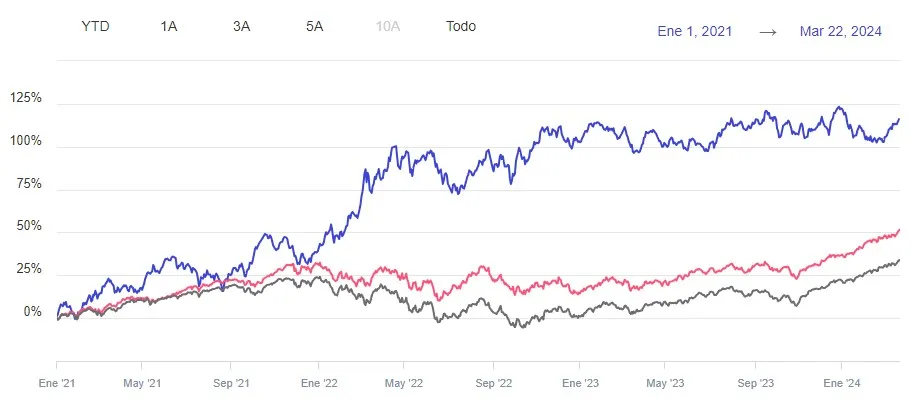The width and height of the screenshot is (917, 403).
Task: Select the YTD time range
Action: click(93, 27)
